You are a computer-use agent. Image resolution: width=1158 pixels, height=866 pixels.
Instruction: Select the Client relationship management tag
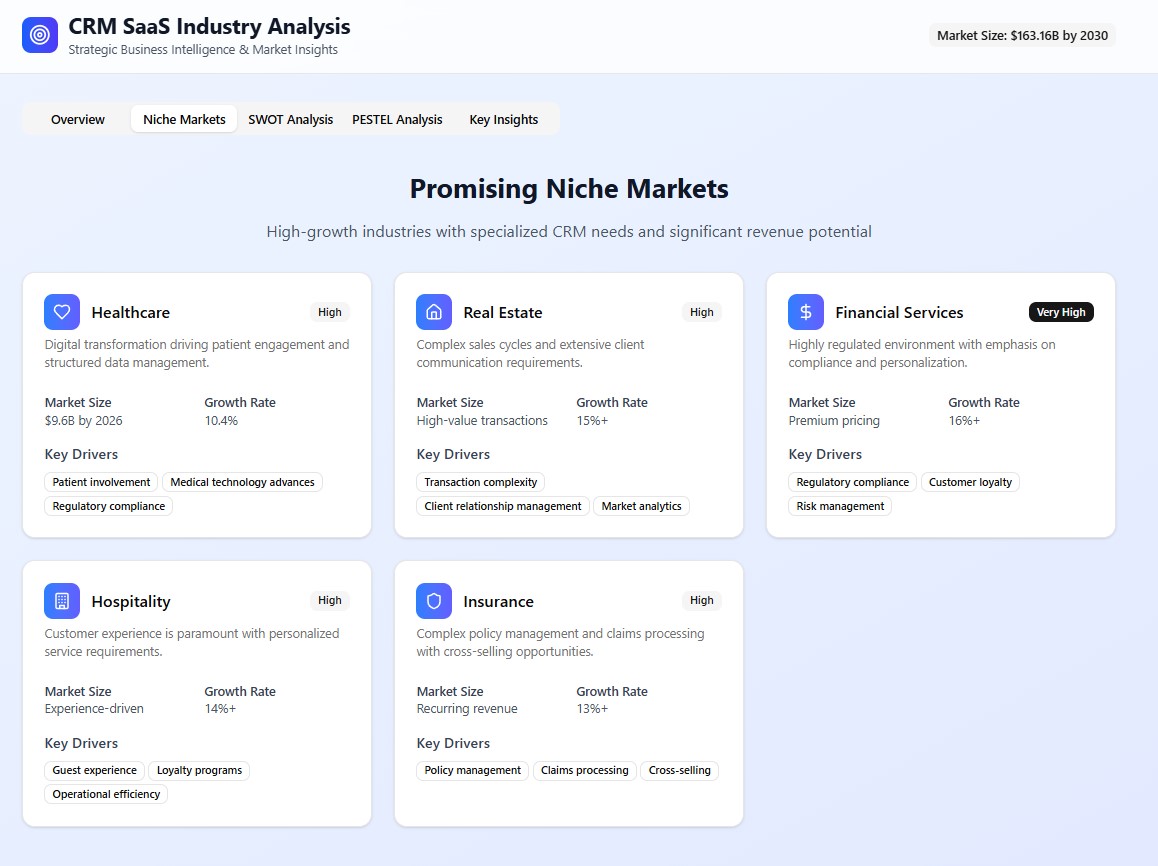(x=503, y=506)
